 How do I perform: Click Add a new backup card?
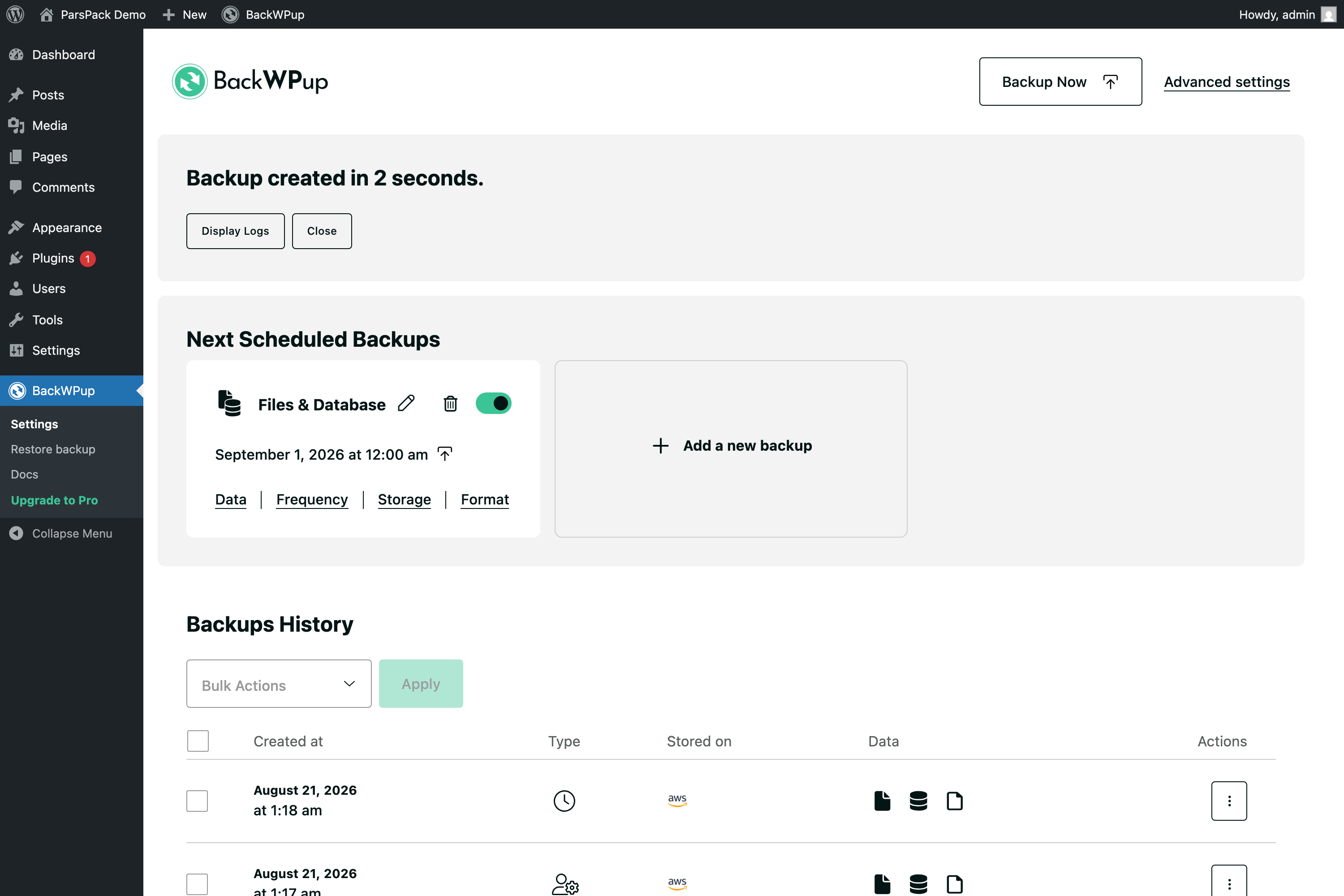731,448
